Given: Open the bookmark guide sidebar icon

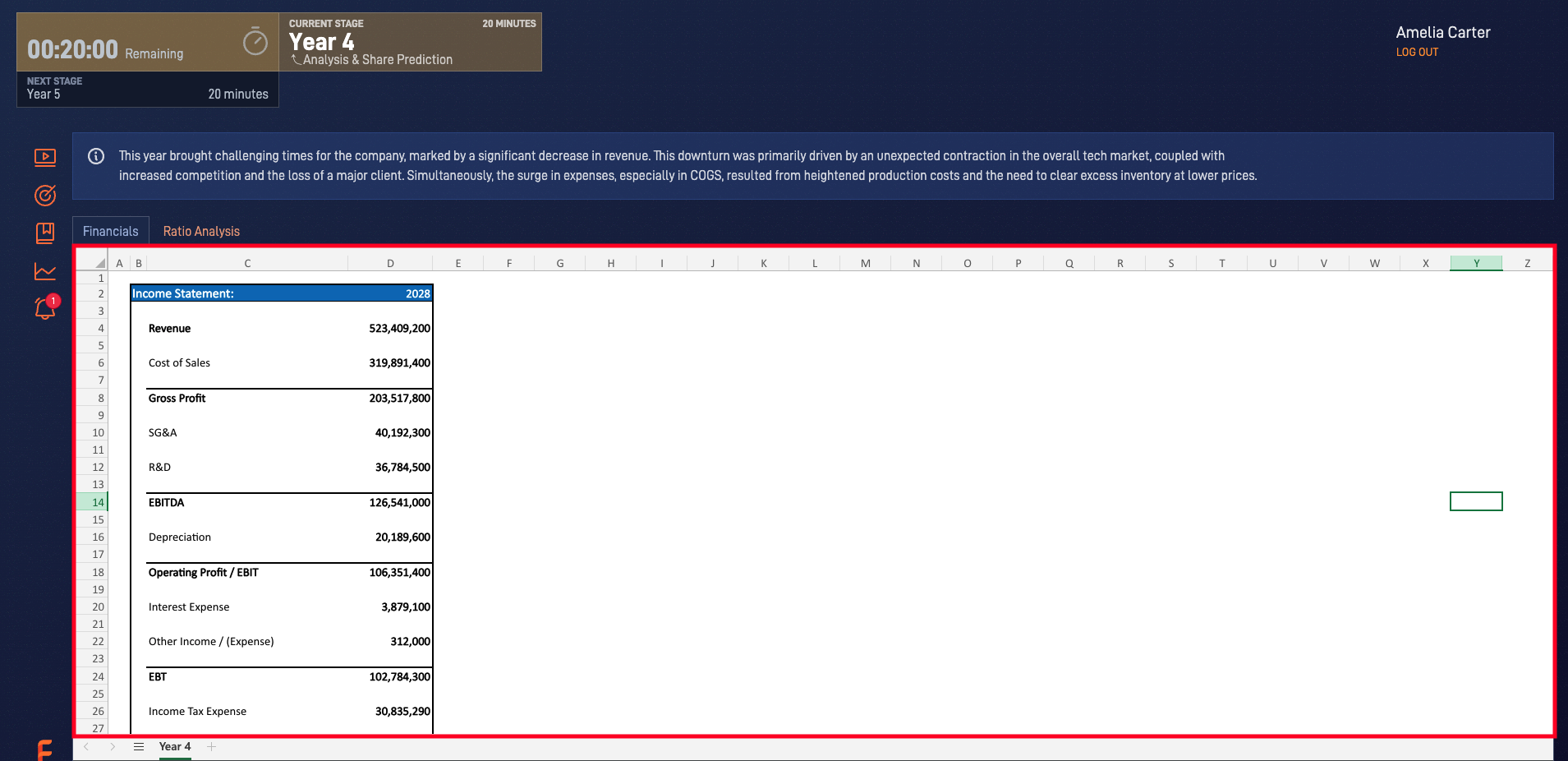Looking at the screenshot, I should (45, 233).
